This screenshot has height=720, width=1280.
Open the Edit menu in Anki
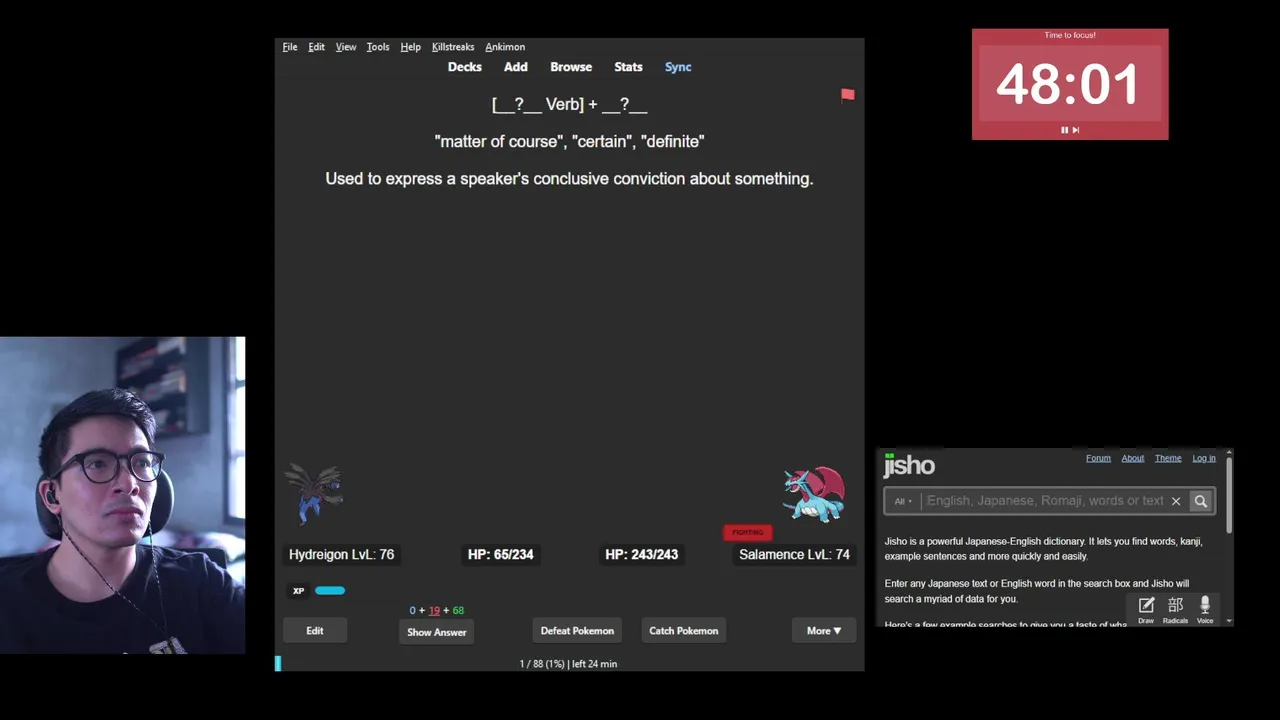(316, 47)
